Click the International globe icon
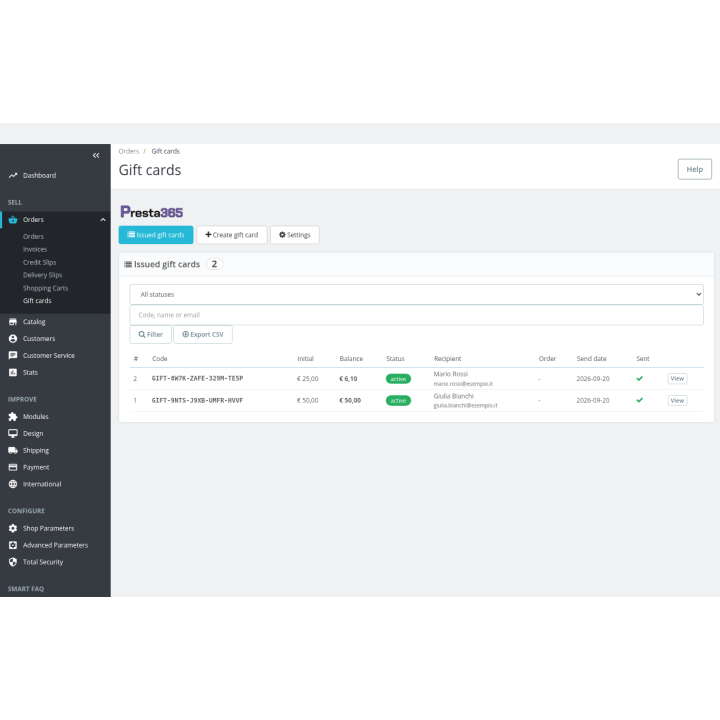Image resolution: width=720 pixels, height=720 pixels. pos(13,484)
